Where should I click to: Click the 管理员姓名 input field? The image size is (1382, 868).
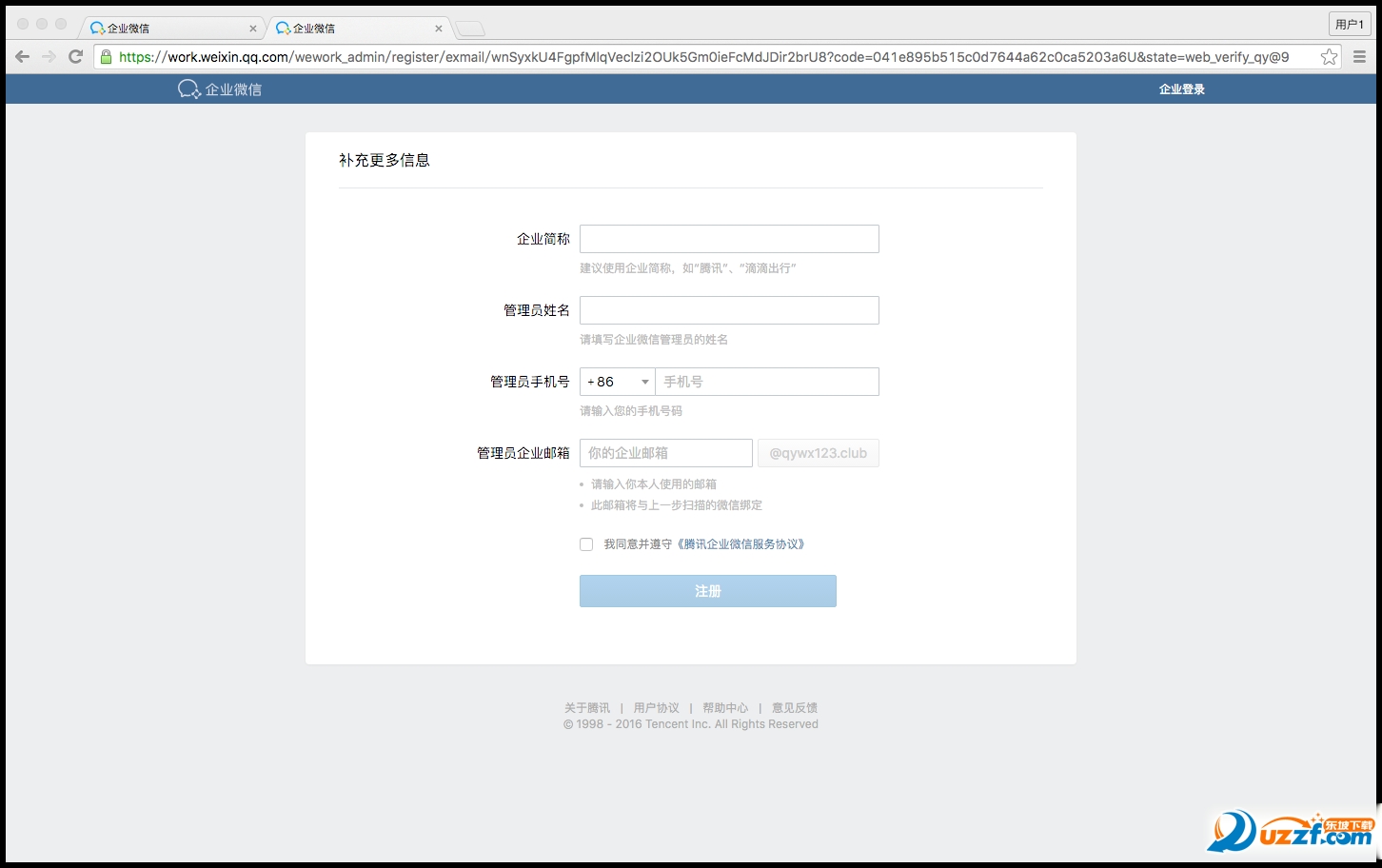(x=729, y=310)
